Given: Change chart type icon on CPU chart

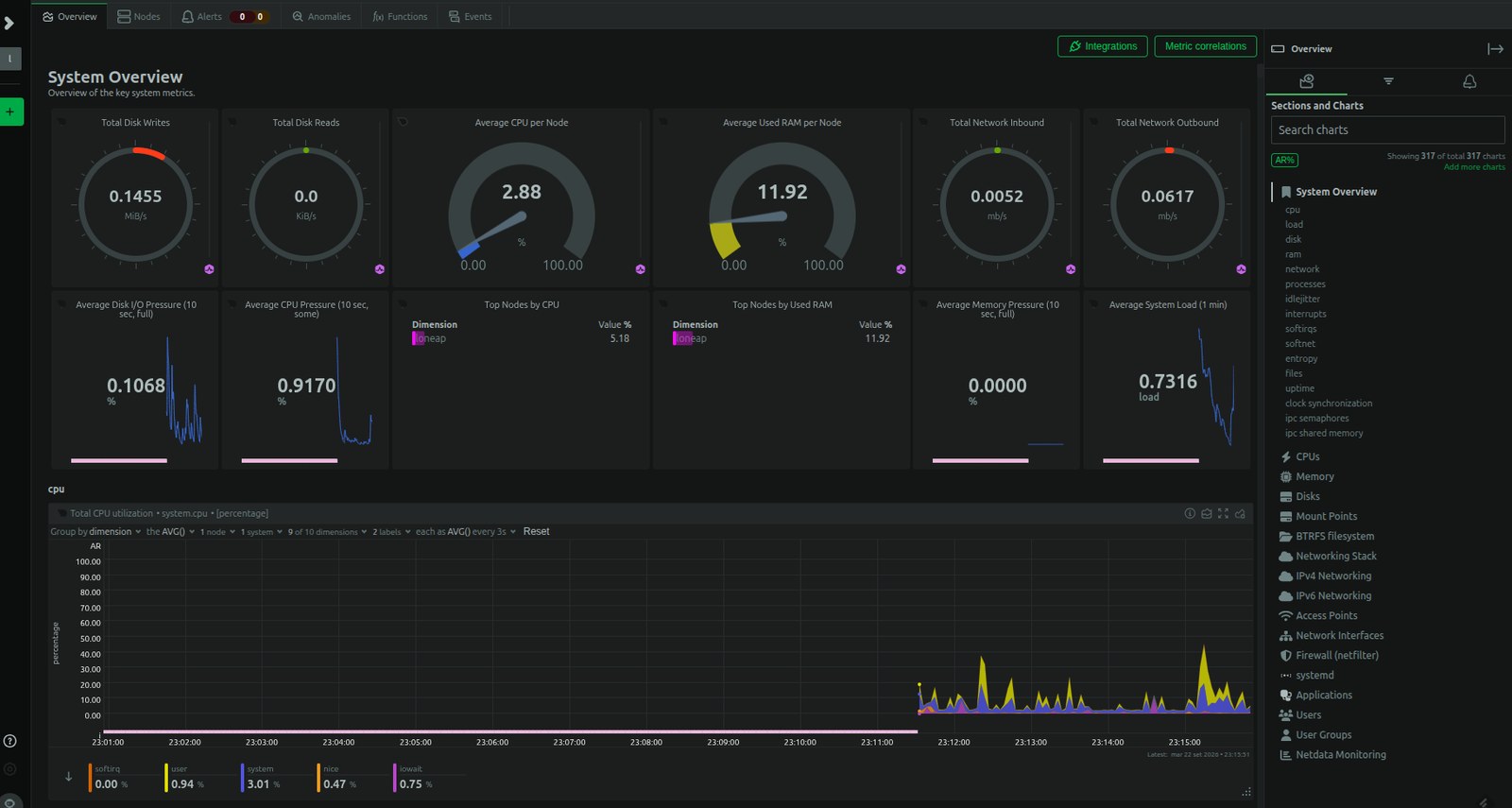Looking at the screenshot, I should click(1206, 513).
